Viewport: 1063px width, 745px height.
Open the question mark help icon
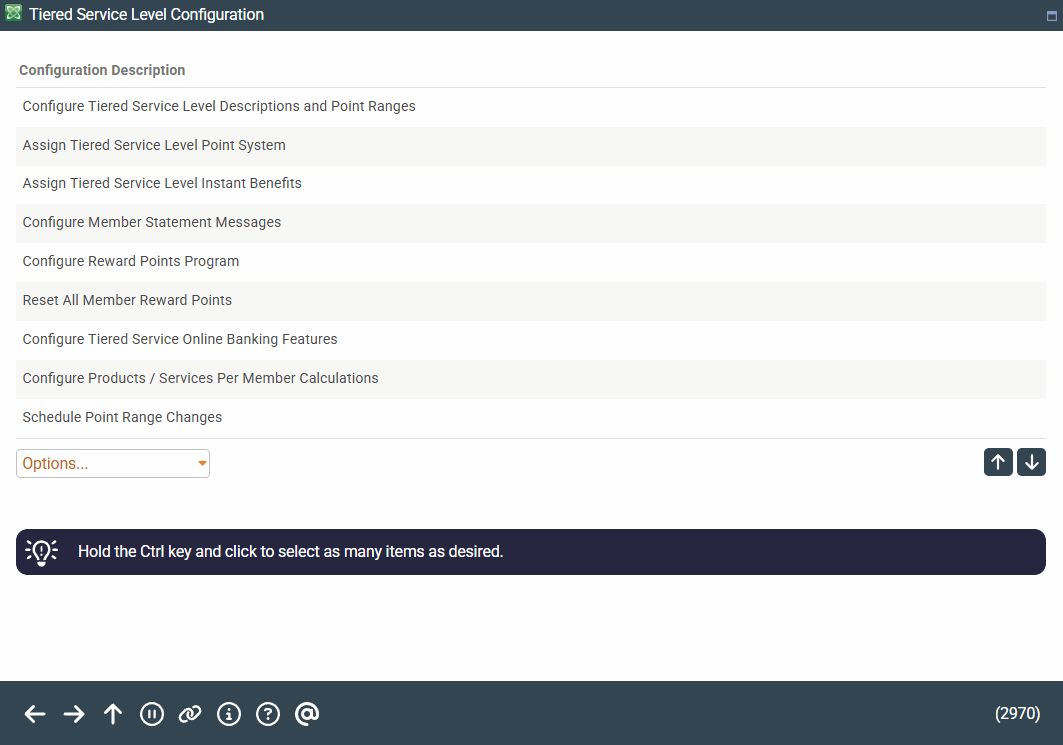(268, 713)
